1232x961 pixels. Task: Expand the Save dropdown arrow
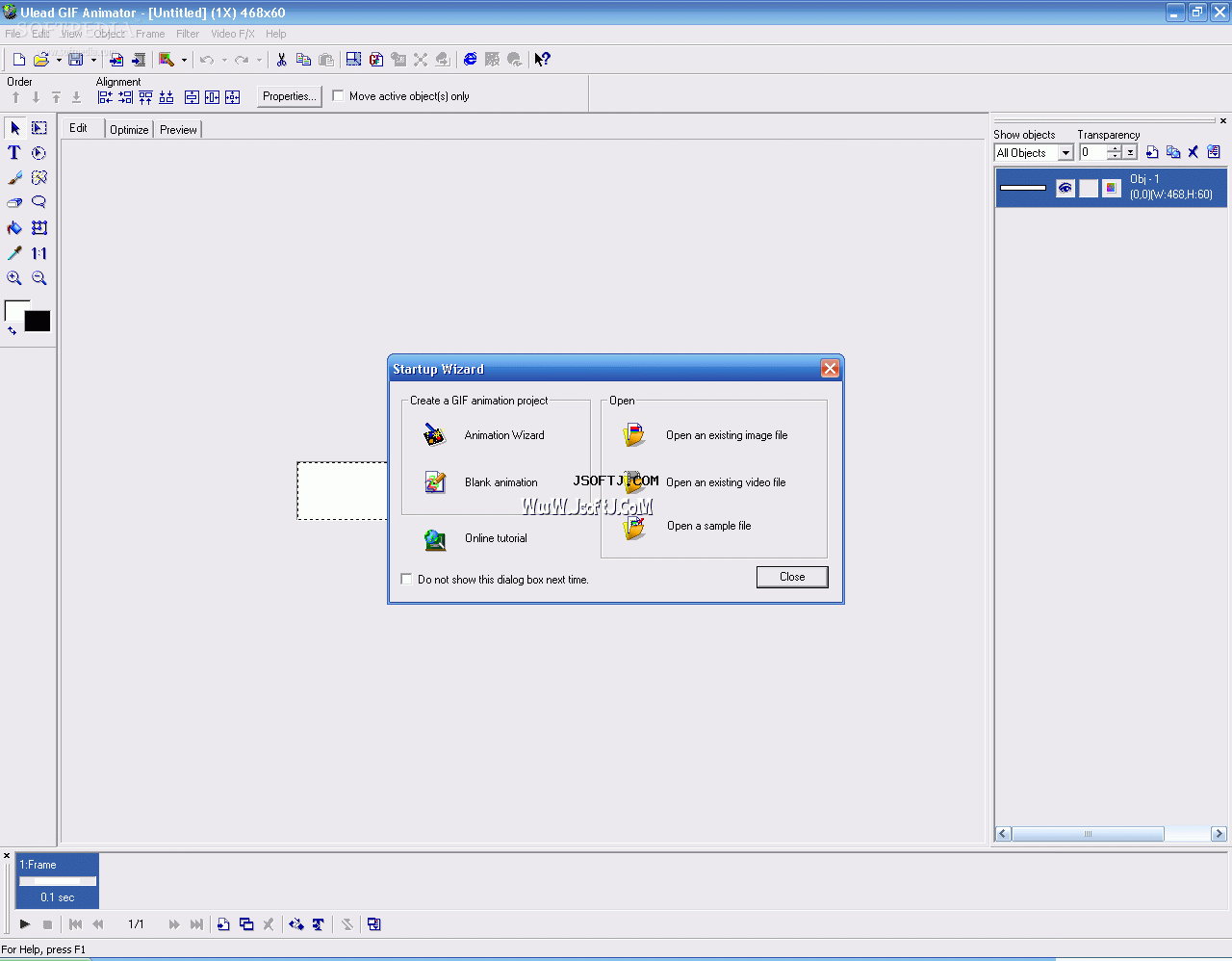pos(93,60)
